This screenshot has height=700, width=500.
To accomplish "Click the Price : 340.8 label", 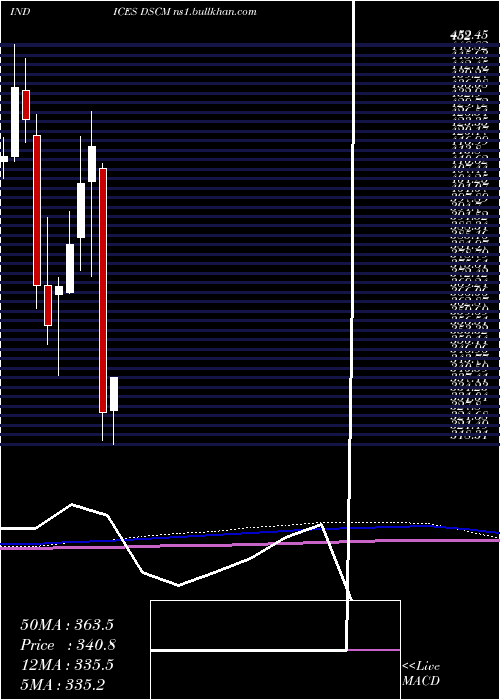I will click(68, 645).
